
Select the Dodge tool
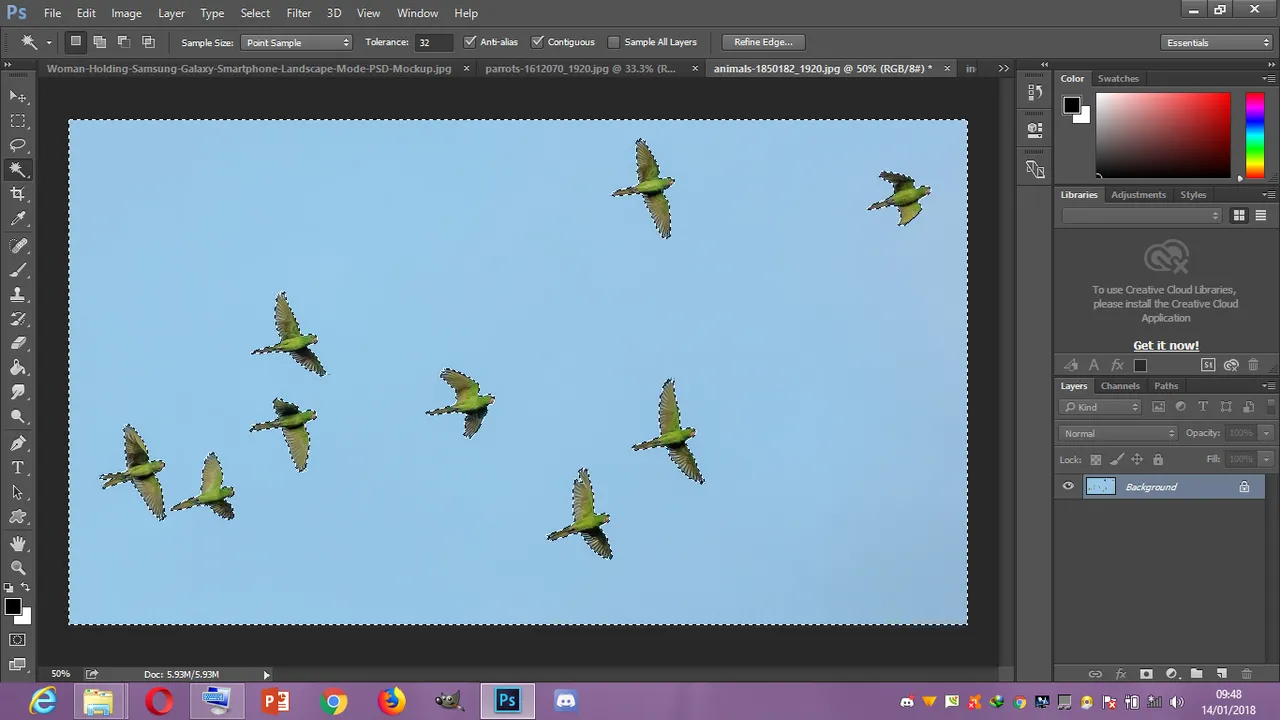tap(18, 417)
